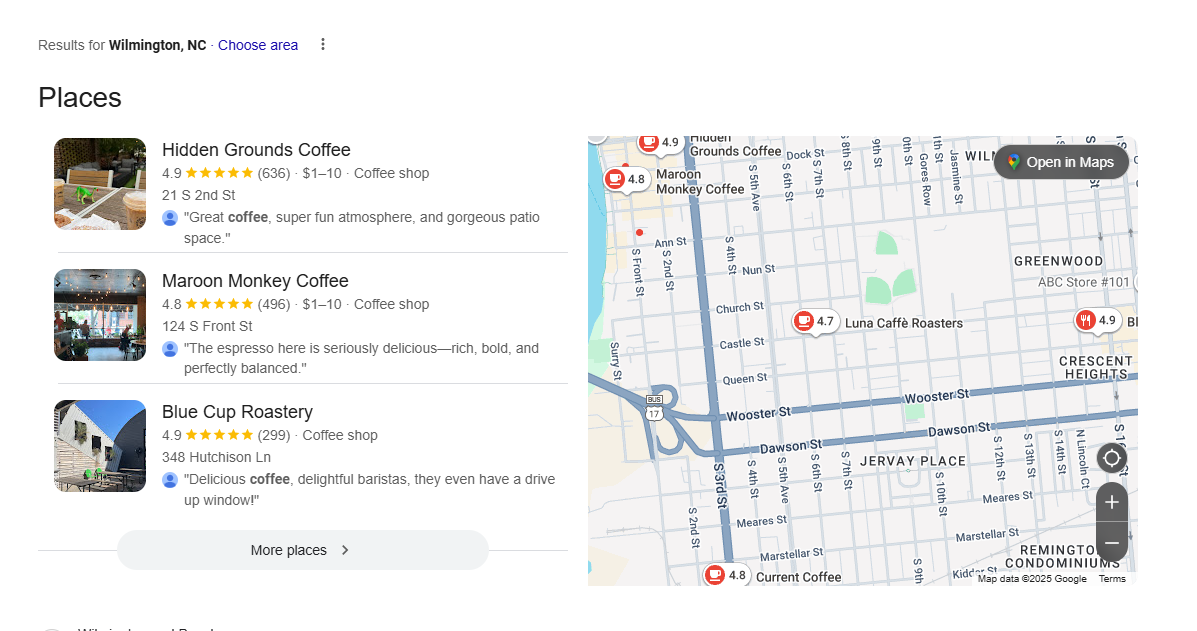Open the Maroon Monkey Coffee photo
The height and width of the screenshot is (631, 1197).
pyautogui.click(x=100, y=315)
